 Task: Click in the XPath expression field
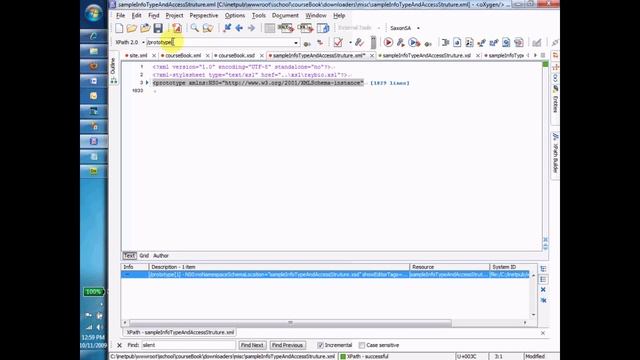220,42
